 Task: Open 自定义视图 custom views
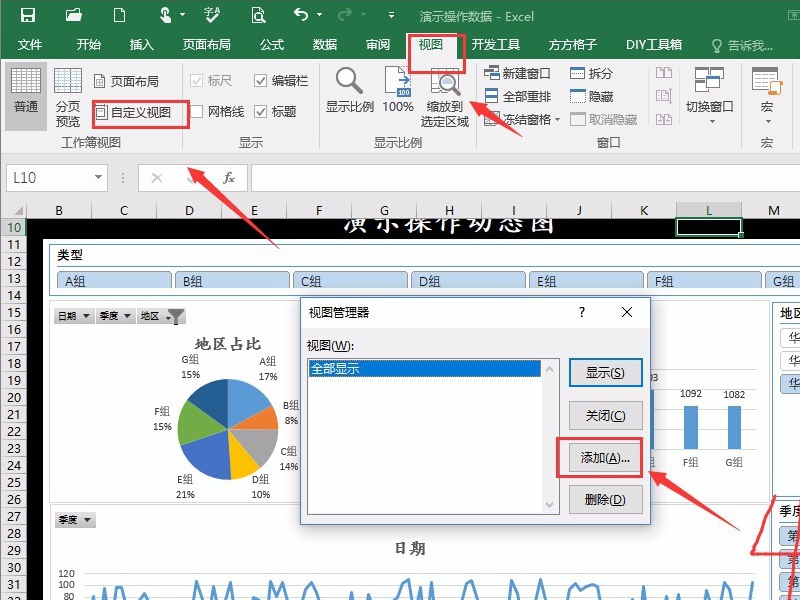tap(134, 112)
